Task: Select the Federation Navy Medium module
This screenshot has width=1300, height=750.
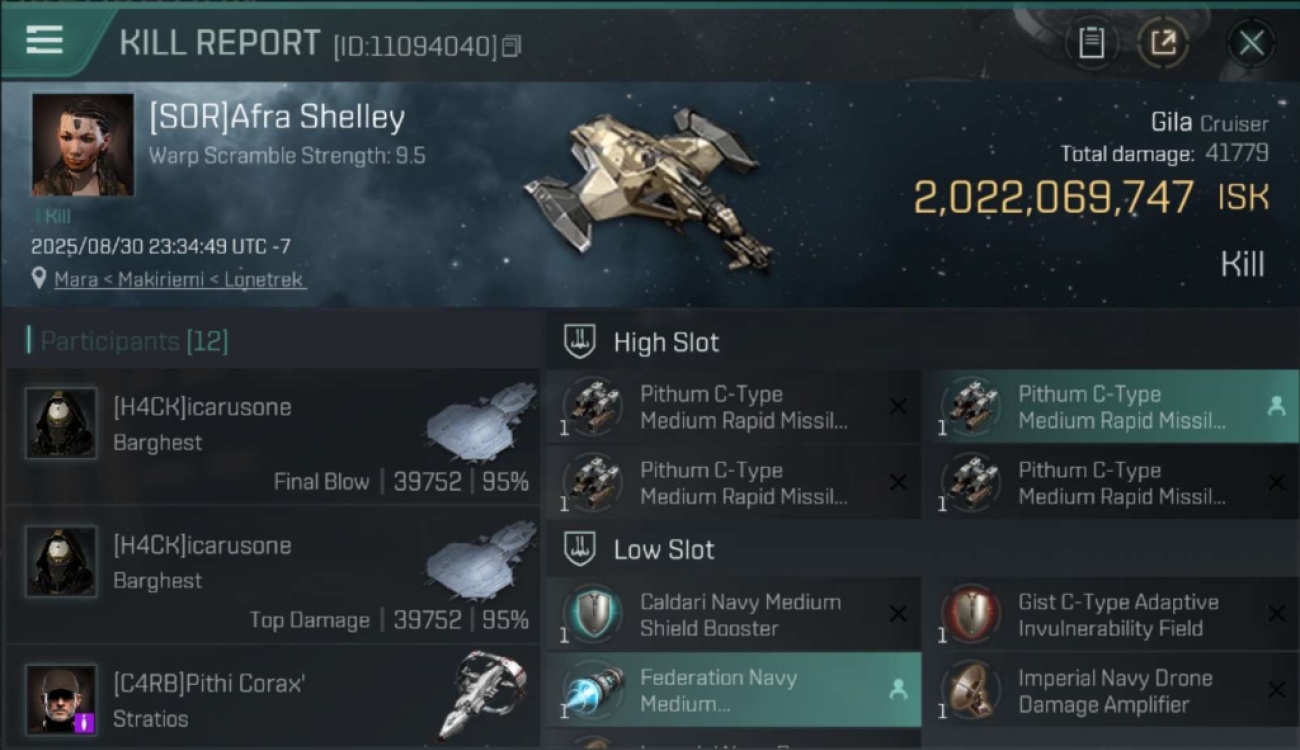Action: 733,690
